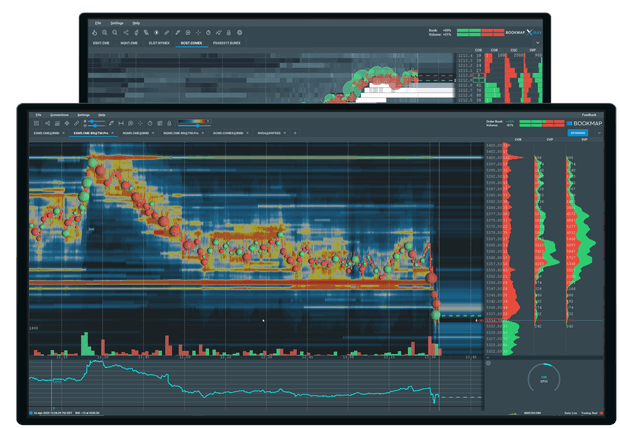The height and width of the screenshot is (428, 620).
Task: Click the order book imbalance bar in the front window
Action: (x=542, y=121)
